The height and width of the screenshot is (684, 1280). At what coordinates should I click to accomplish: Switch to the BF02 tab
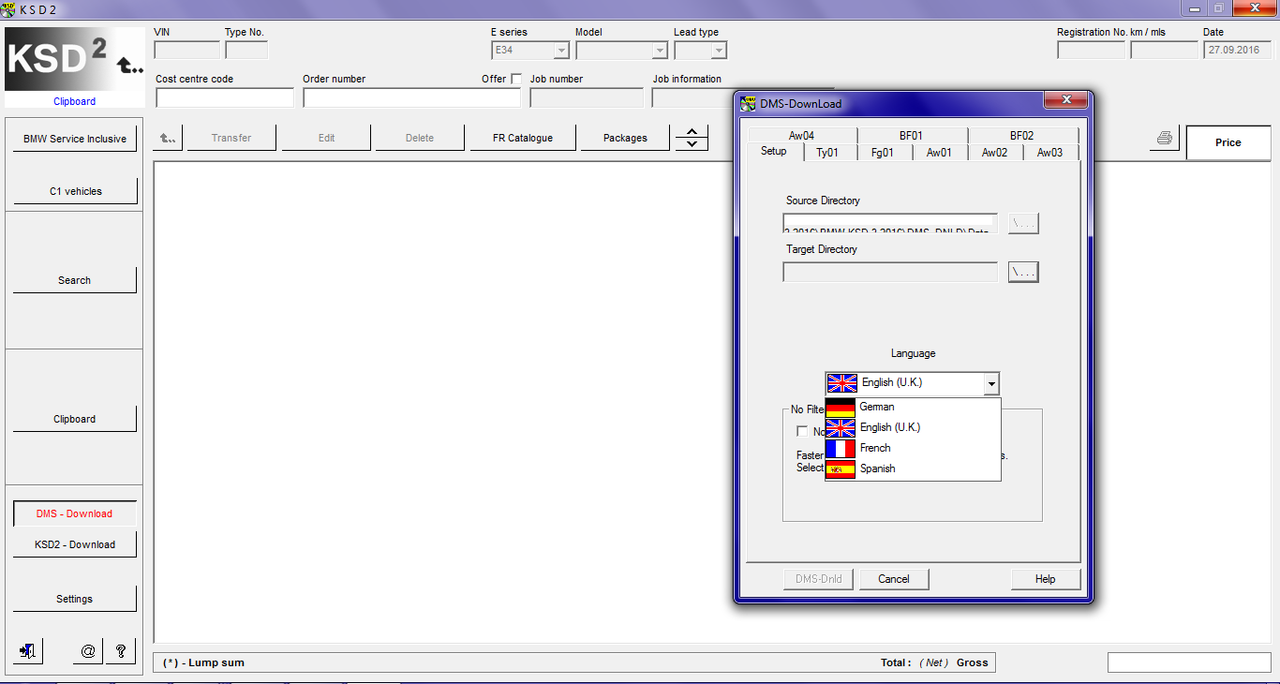coord(1022,135)
